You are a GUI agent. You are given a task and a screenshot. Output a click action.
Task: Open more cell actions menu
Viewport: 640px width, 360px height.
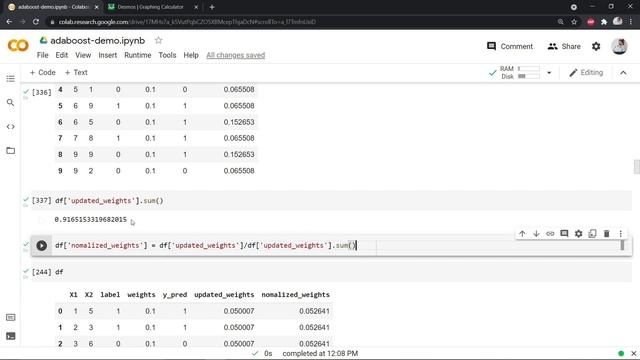pos(620,233)
